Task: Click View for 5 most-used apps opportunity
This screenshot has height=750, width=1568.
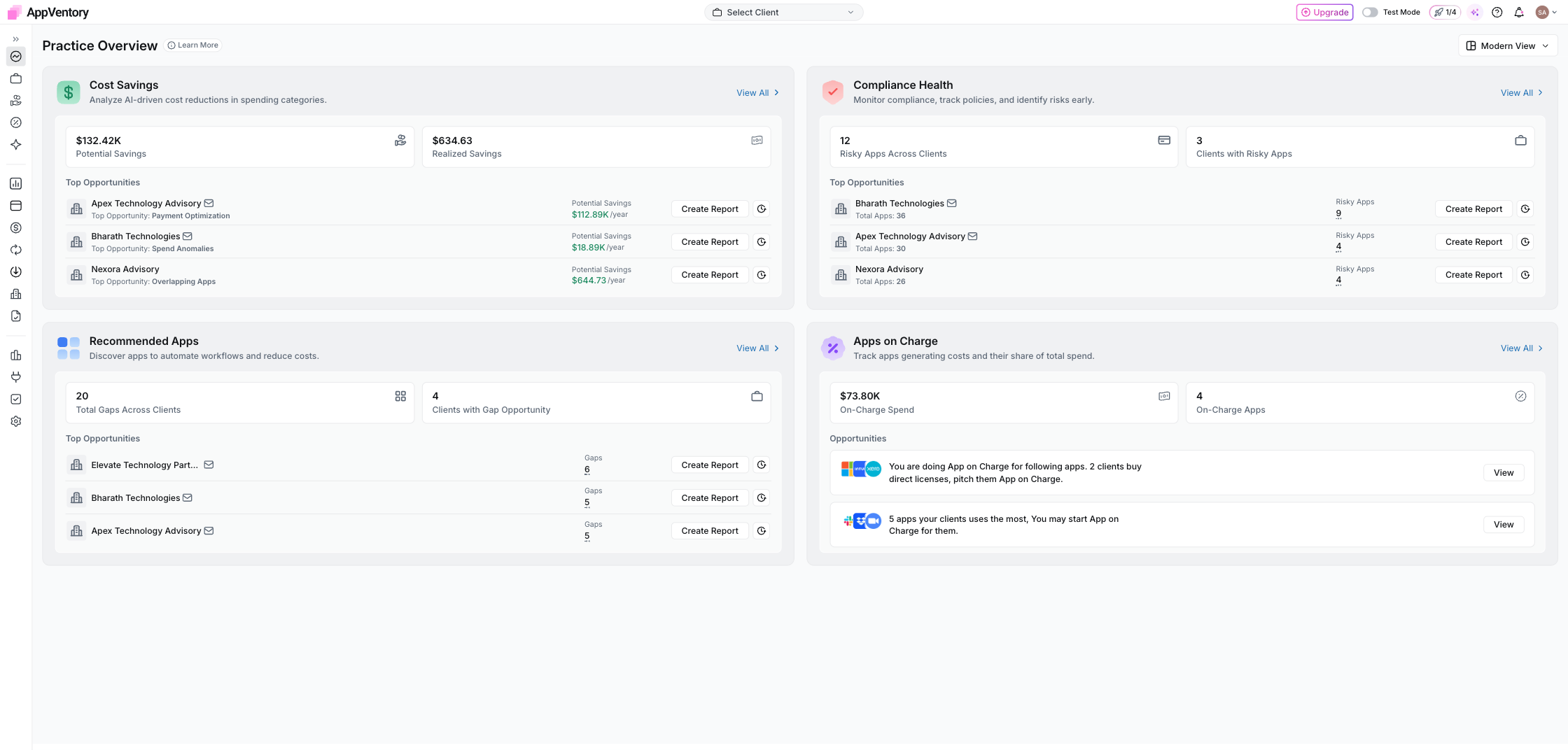Action: [x=1504, y=524]
